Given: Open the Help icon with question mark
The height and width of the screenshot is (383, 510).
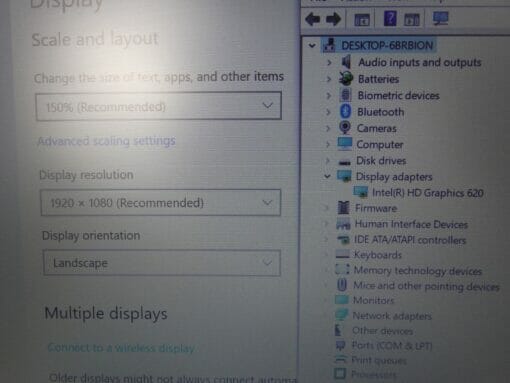Looking at the screenshot, I should [x=390, y=18].
